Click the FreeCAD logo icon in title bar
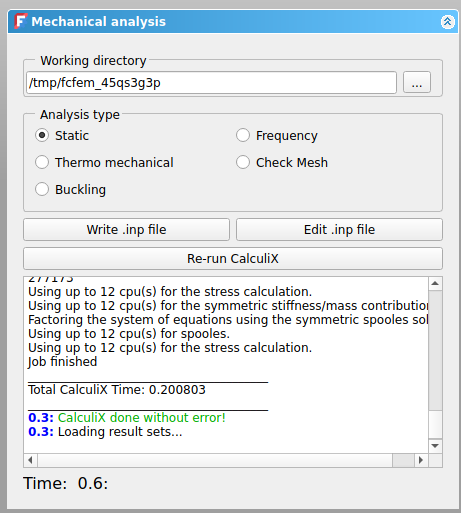This screenshot has height=513, width=461. point(20,21)
